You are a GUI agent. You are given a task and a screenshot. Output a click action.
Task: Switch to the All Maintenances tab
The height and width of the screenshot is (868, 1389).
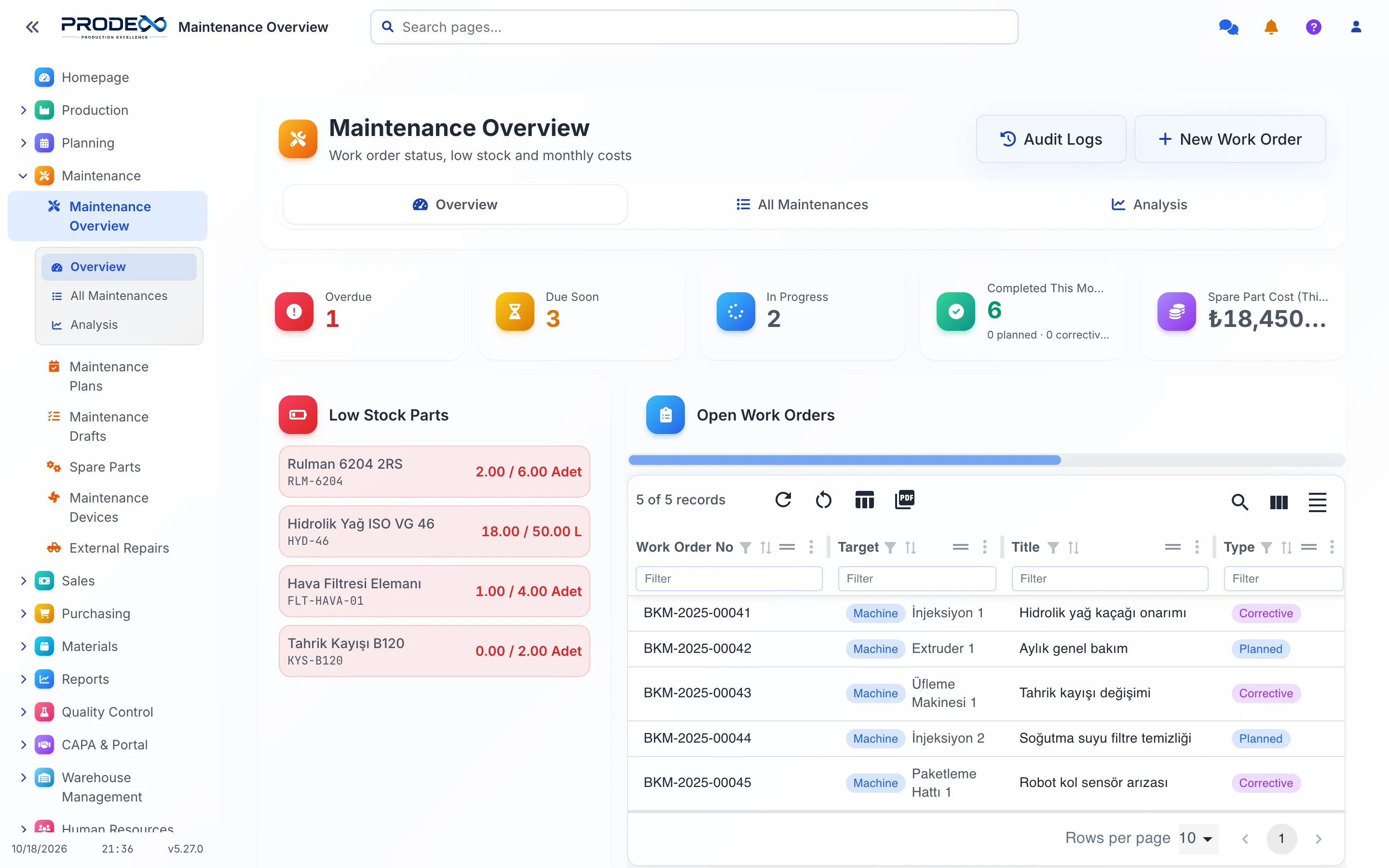click(x=802, y=204)
